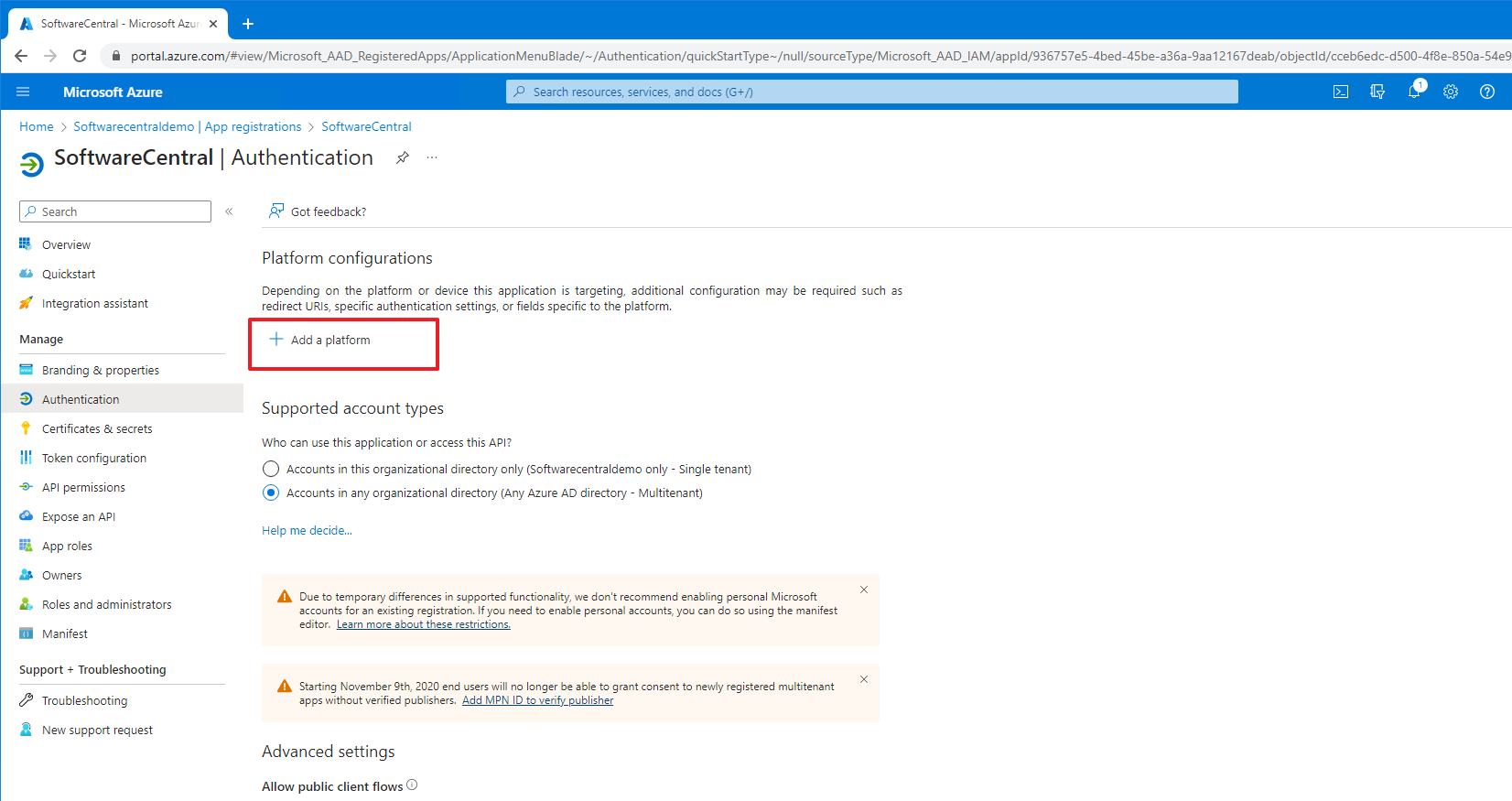Open portal settings gear icon
The image size is (1512, 801).
click(x=1451, y=92)
